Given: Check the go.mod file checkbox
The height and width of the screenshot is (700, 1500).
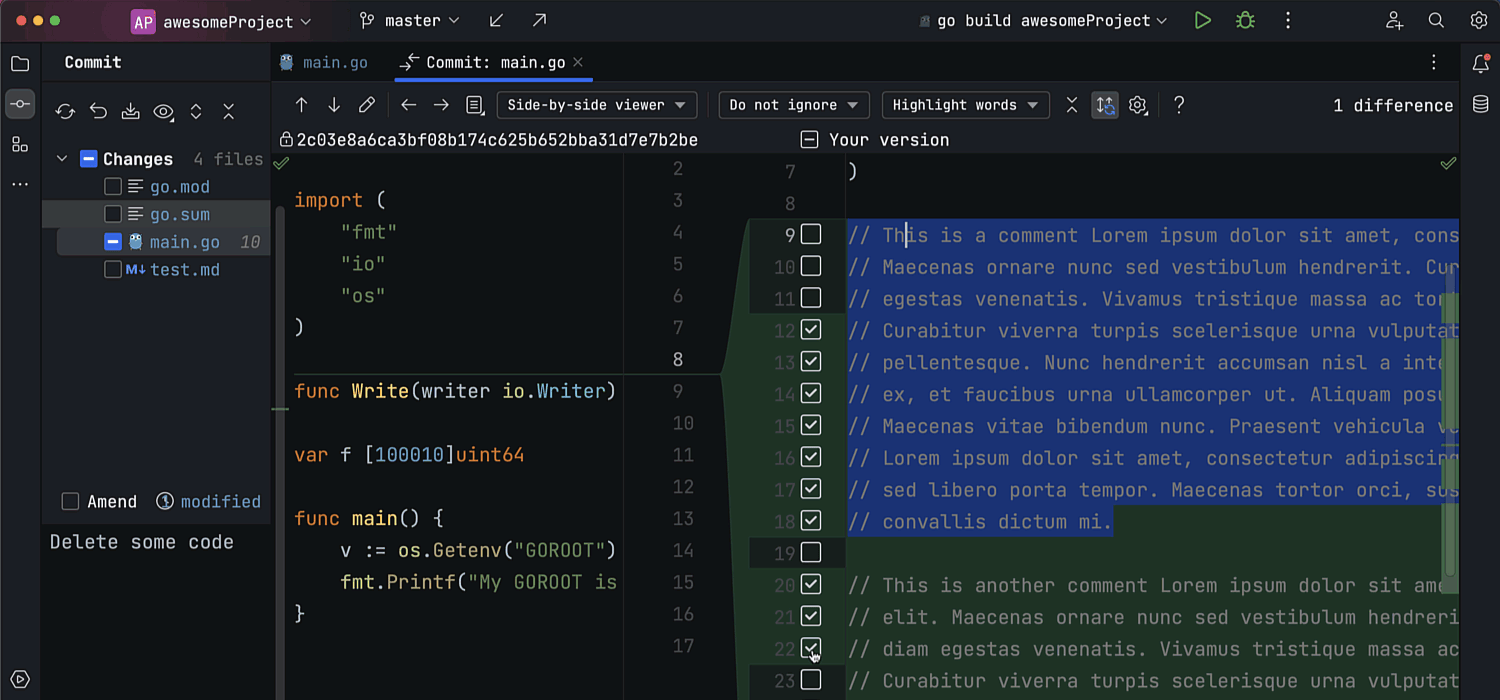Looking at the screenshot, I should [x=113, y=187].
